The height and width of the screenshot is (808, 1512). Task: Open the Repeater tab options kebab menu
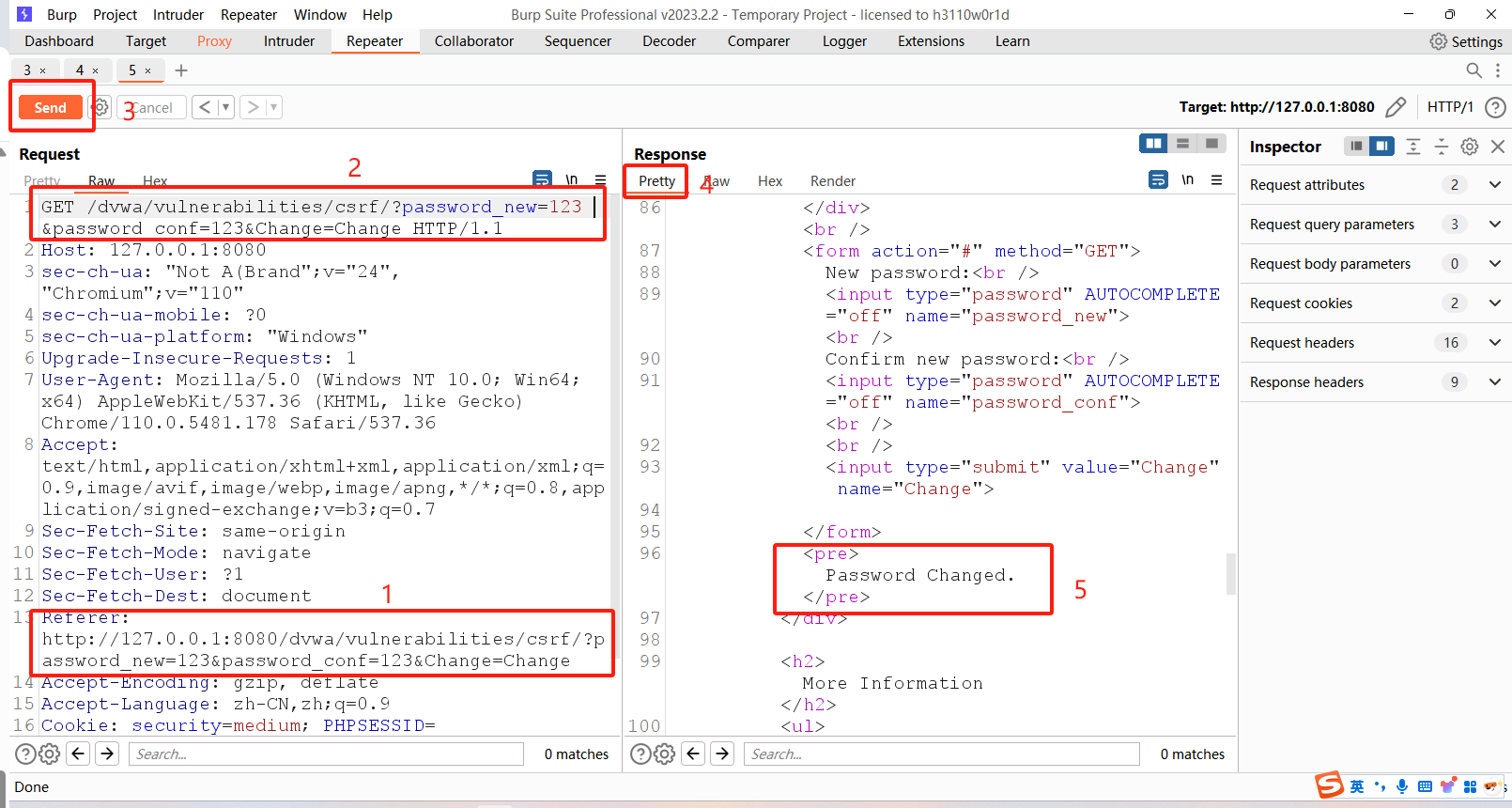point(1498,70)
